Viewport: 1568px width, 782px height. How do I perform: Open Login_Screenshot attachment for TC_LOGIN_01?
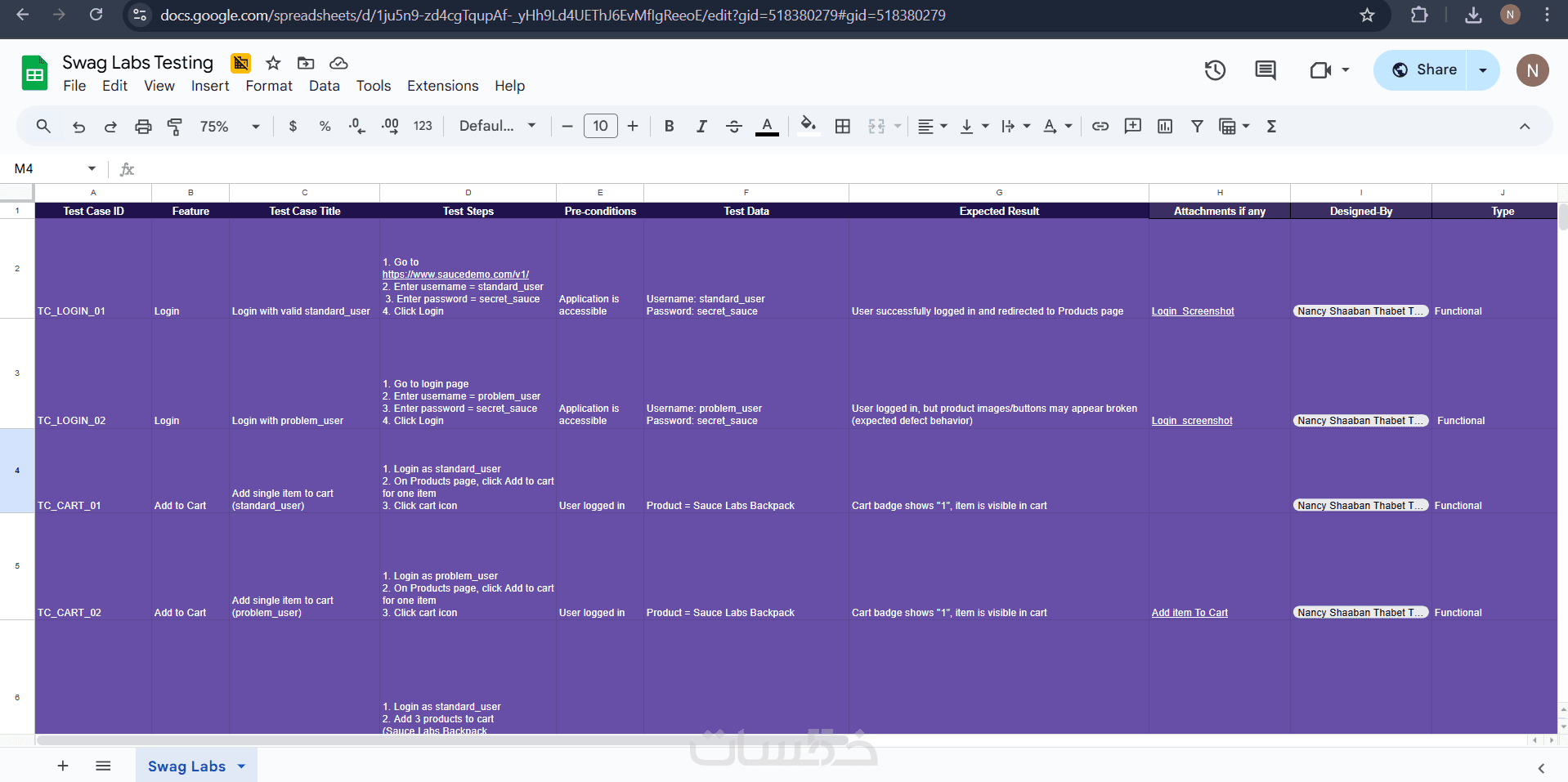click(x=1193, y=311)
